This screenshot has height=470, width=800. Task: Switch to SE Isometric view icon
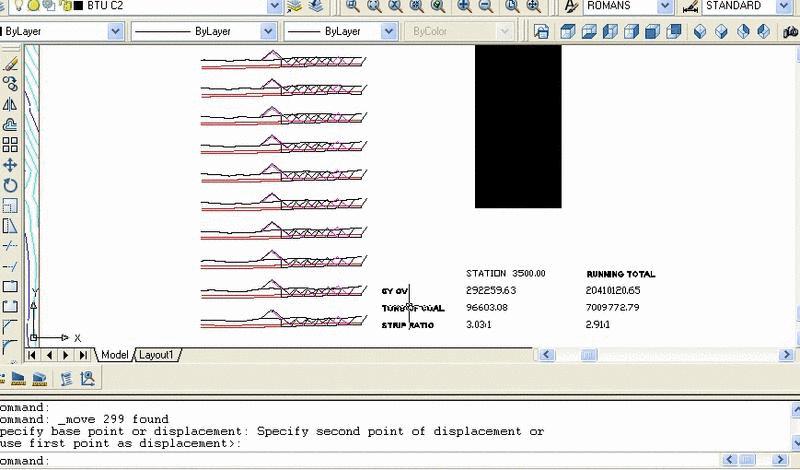tap(721, 32)
